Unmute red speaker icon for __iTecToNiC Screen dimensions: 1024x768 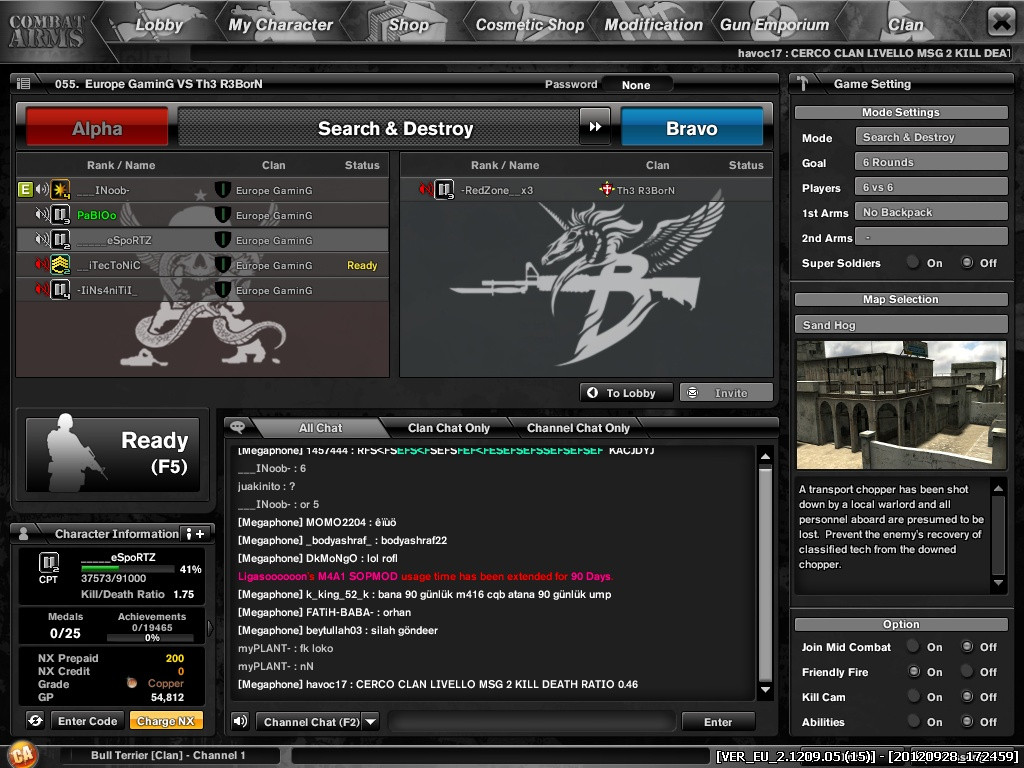pyautogui.click(x=42, y=264)
